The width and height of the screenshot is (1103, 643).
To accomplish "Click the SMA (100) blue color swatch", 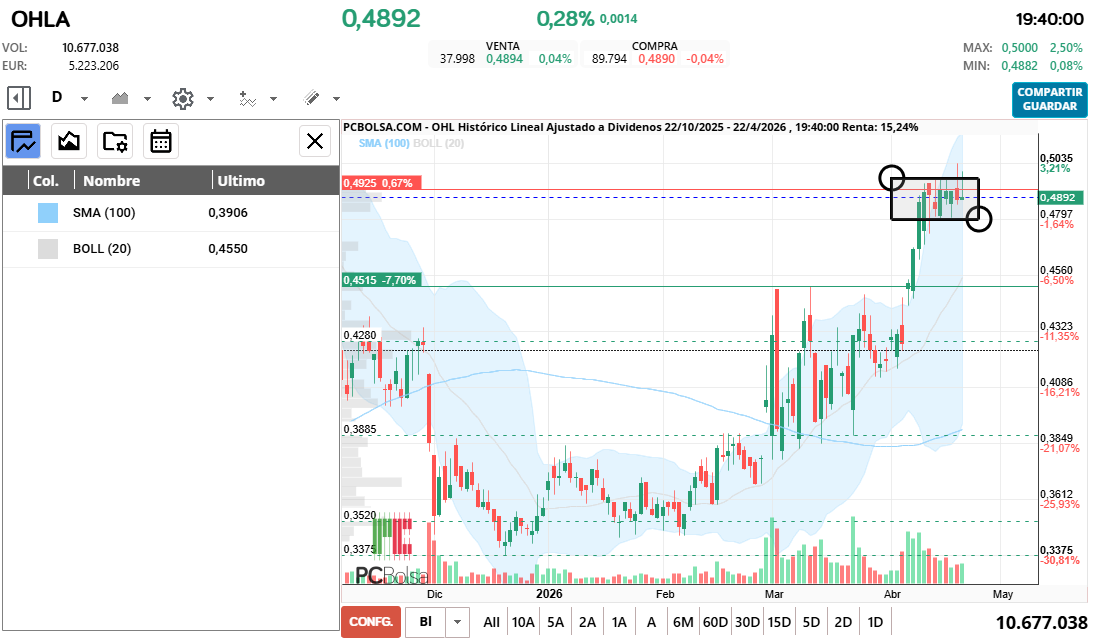I will click(48, 213).
